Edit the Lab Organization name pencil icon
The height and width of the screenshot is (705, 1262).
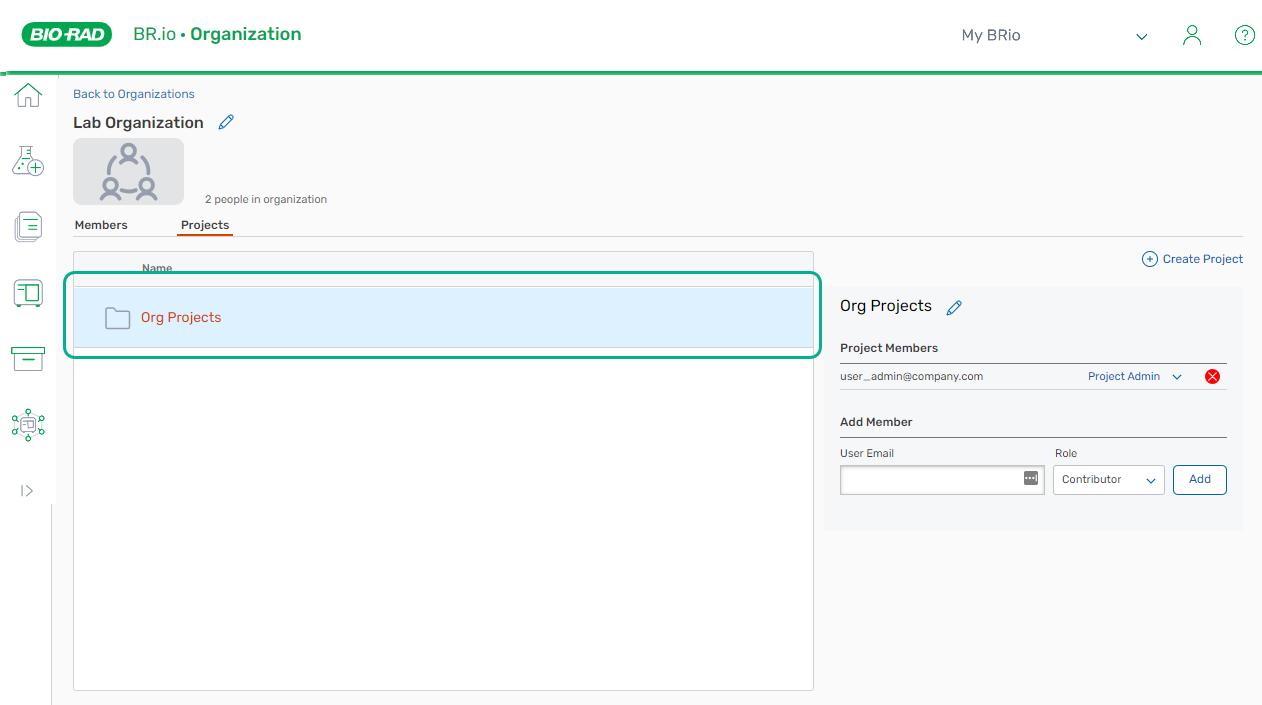click(226, 122)
